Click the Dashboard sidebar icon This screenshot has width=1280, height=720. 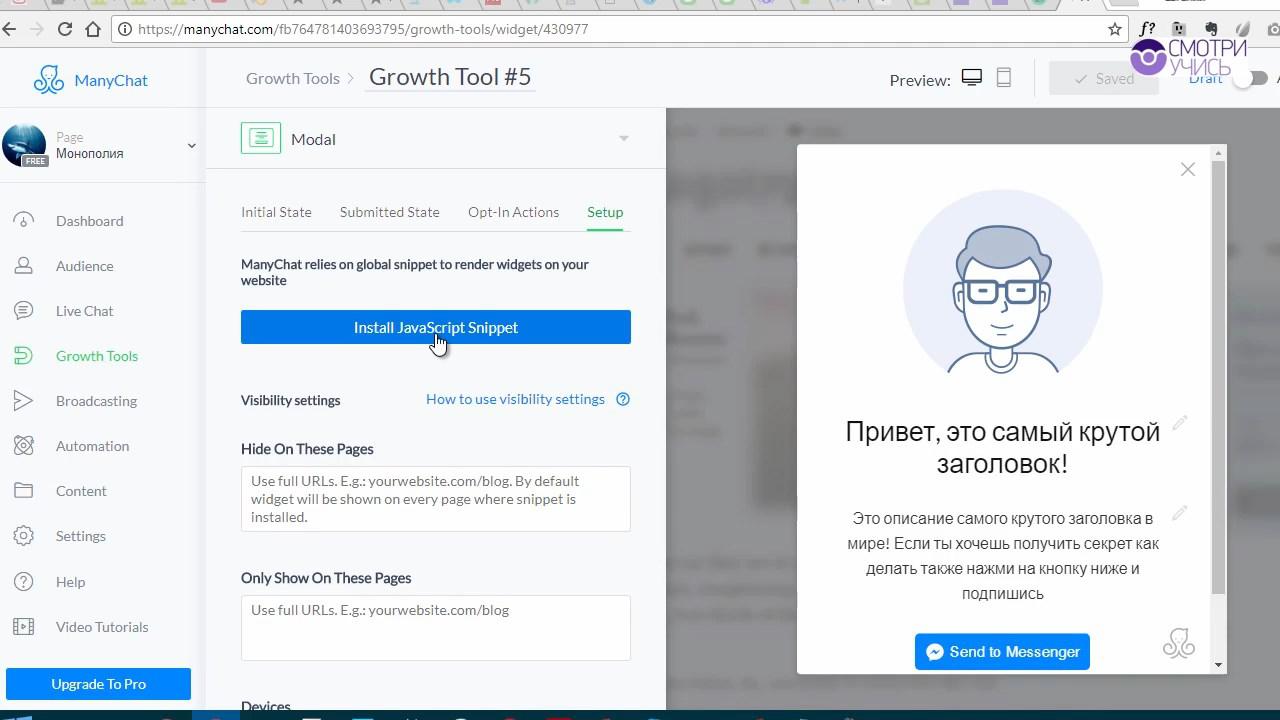click(x=23, y=220)
